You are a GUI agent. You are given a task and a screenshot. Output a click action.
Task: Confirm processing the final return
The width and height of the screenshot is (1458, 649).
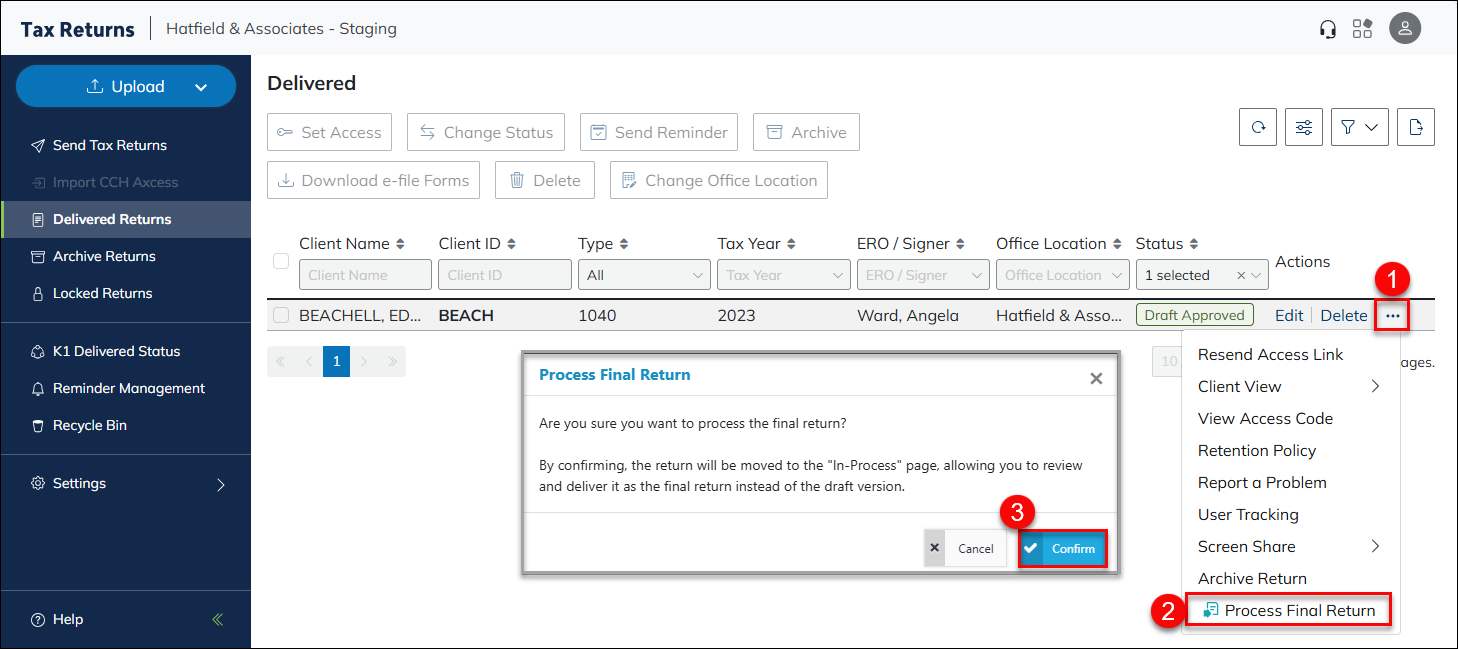coord(1063,549)
